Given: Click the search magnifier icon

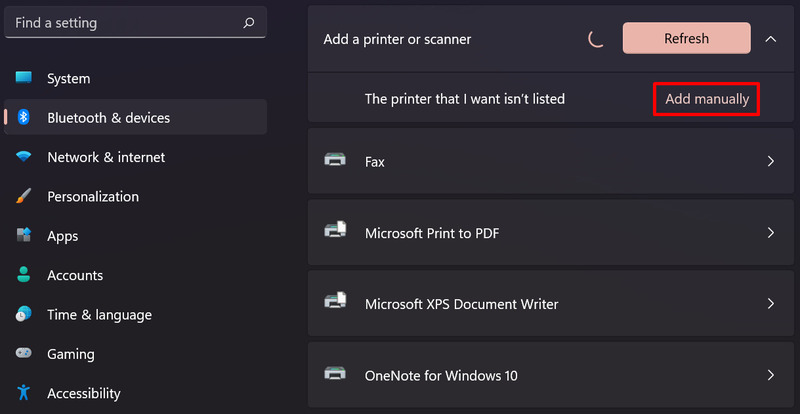Looking at the screenshot, I should point(248,23).
